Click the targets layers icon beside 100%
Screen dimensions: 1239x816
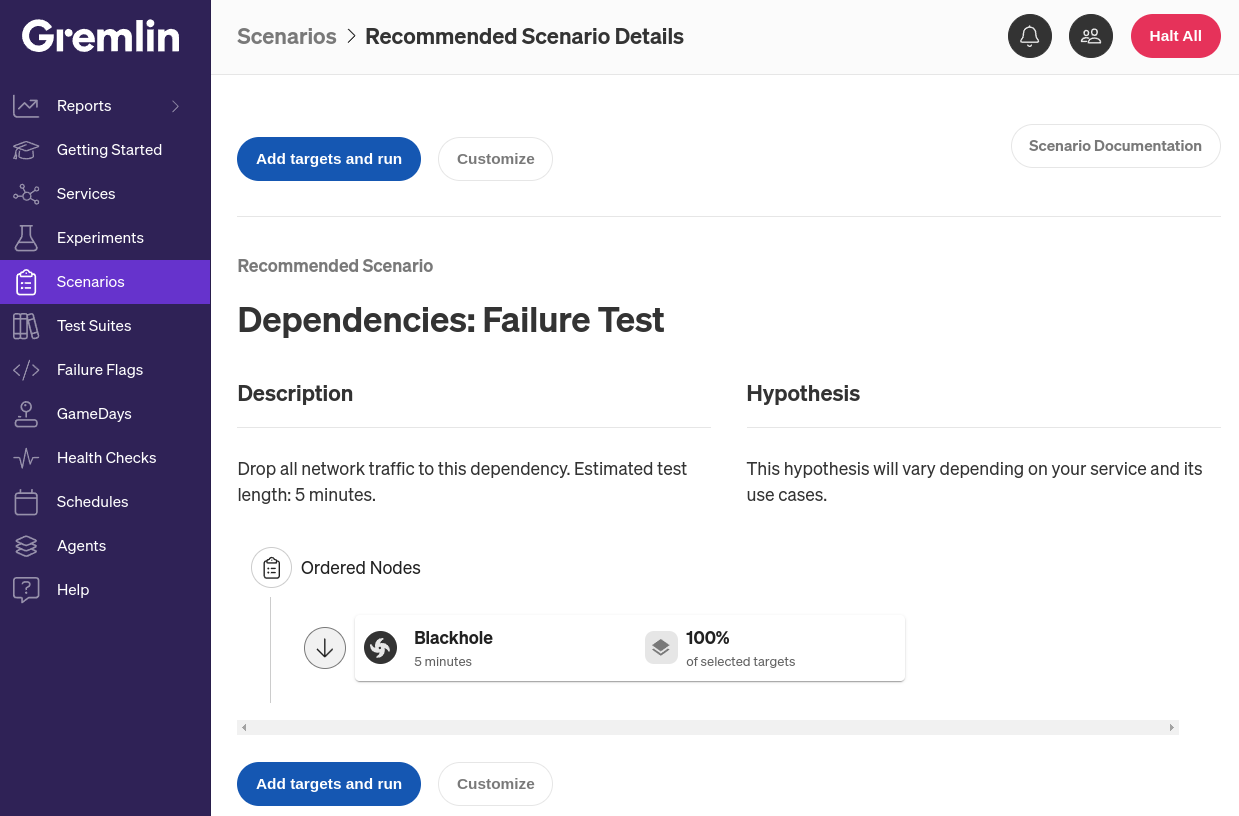click(661, 648)
